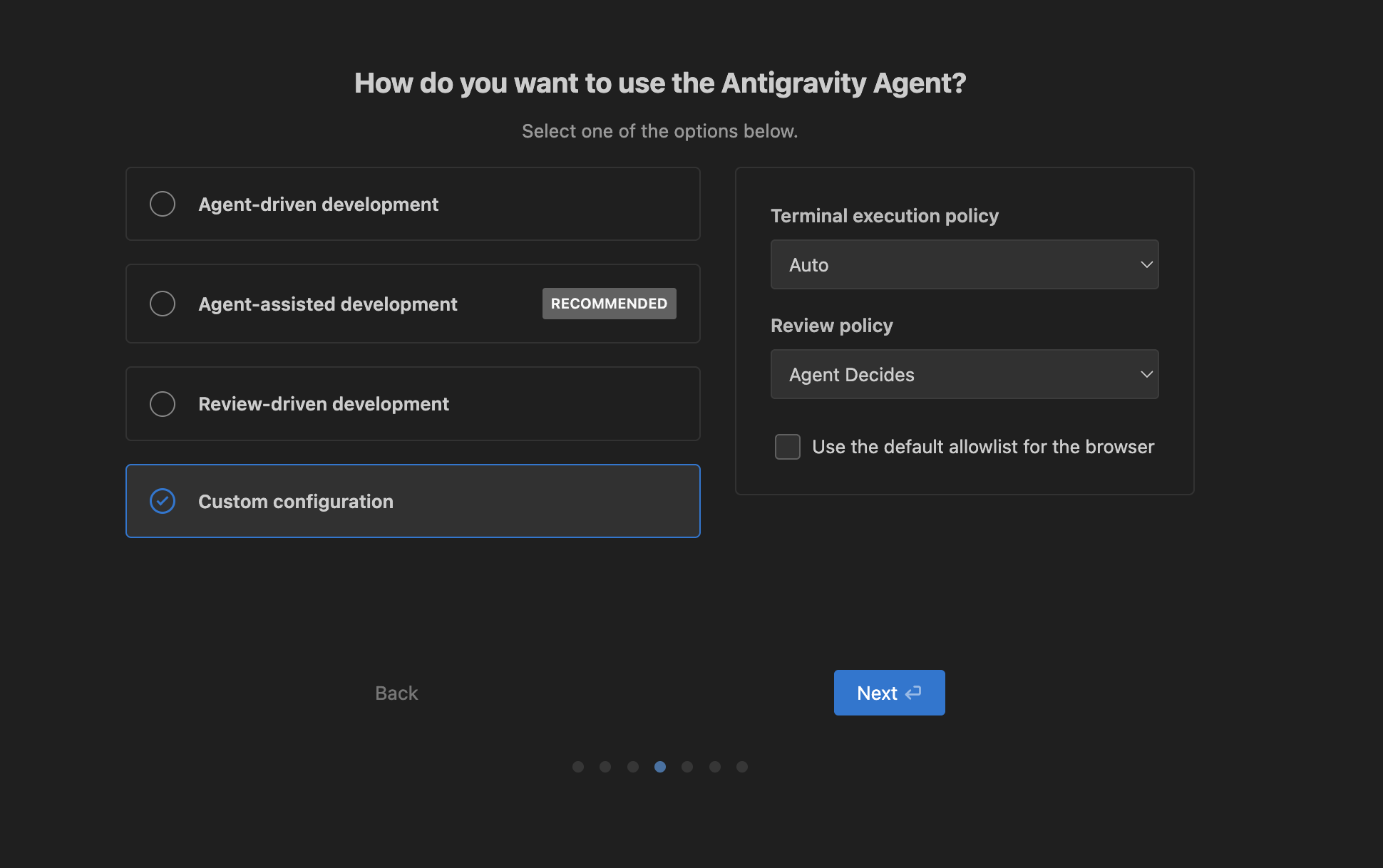Enable the default browser allowlist checkbox
The image size is (1383, 868).
[787, 447]
